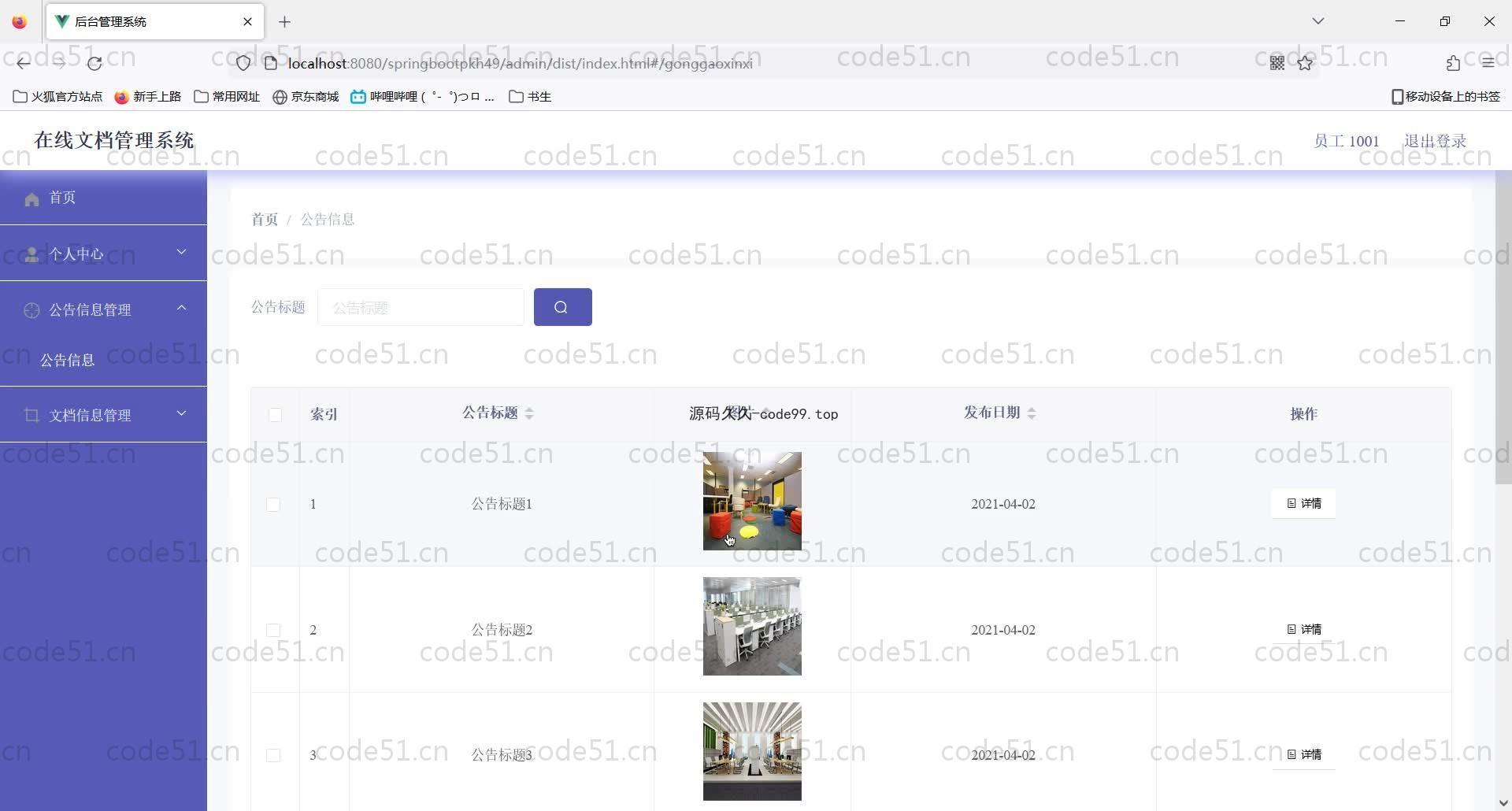Open 京东商城 bookmark
This screenshot has width=1512, height=811.
point(306,96)
